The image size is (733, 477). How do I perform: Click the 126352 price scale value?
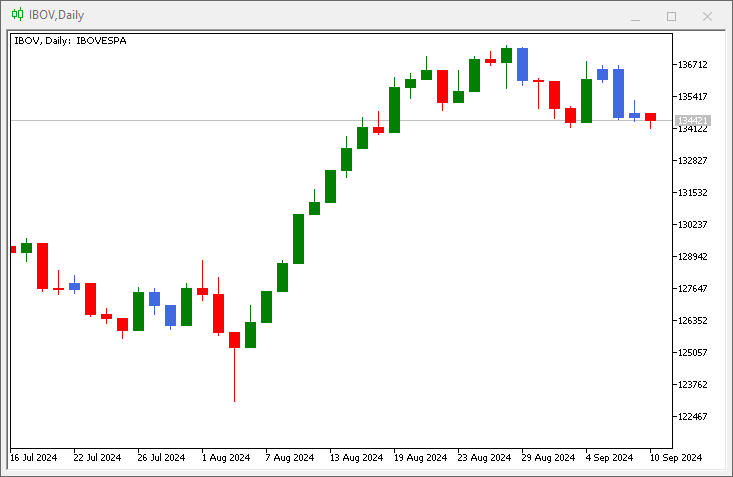pyautogui.click(x=693, y=321)
